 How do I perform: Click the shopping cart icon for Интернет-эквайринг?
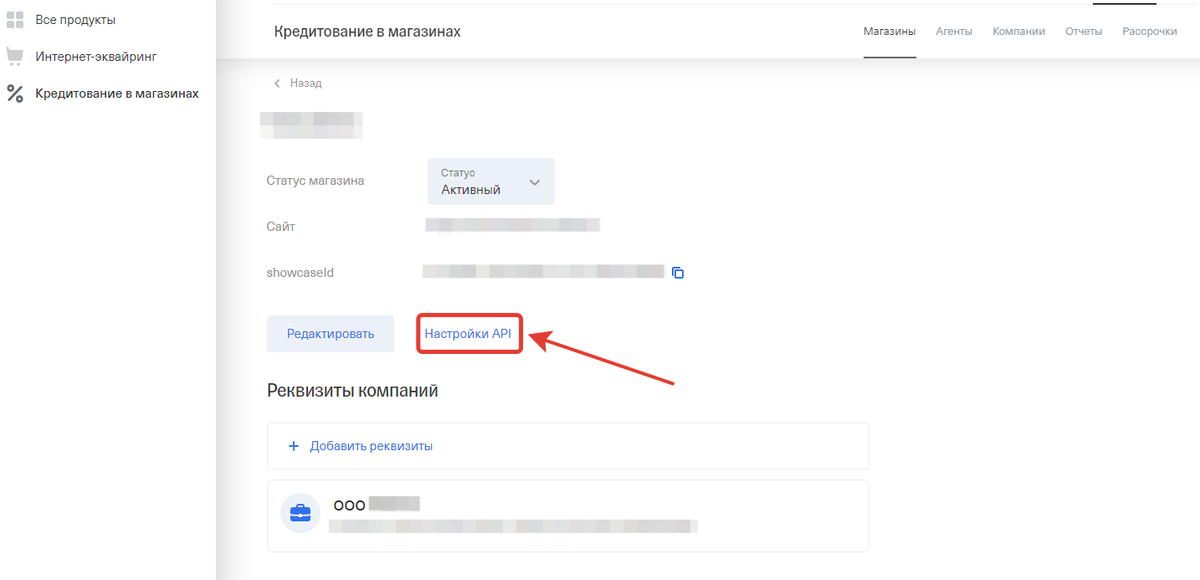(15, 57)
